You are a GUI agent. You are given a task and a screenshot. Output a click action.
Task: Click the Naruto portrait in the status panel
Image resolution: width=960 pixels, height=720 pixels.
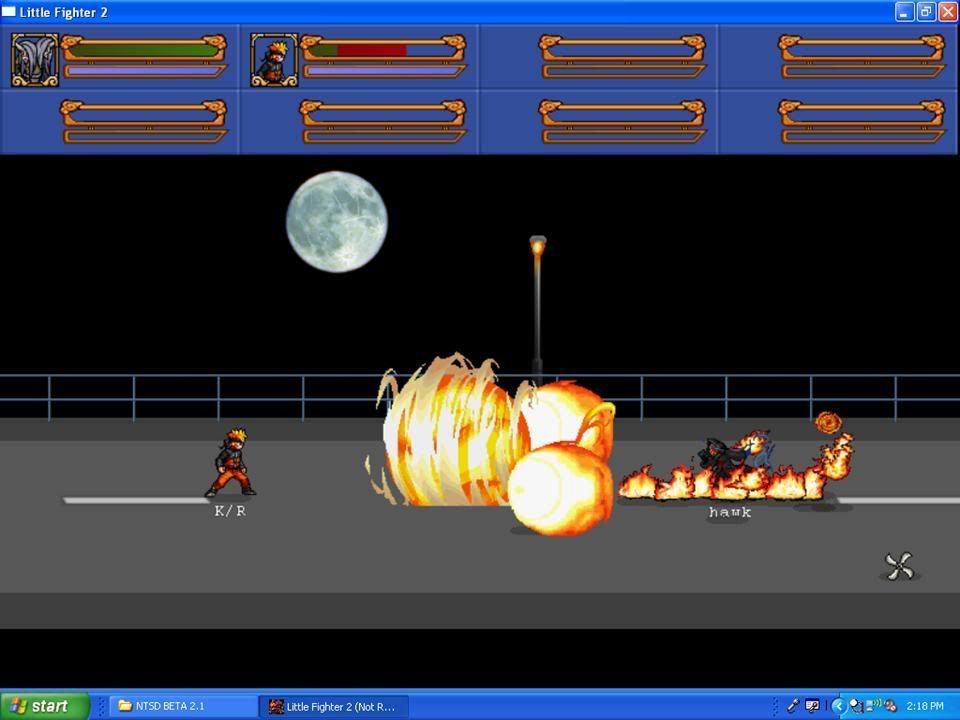pos(274,59)
